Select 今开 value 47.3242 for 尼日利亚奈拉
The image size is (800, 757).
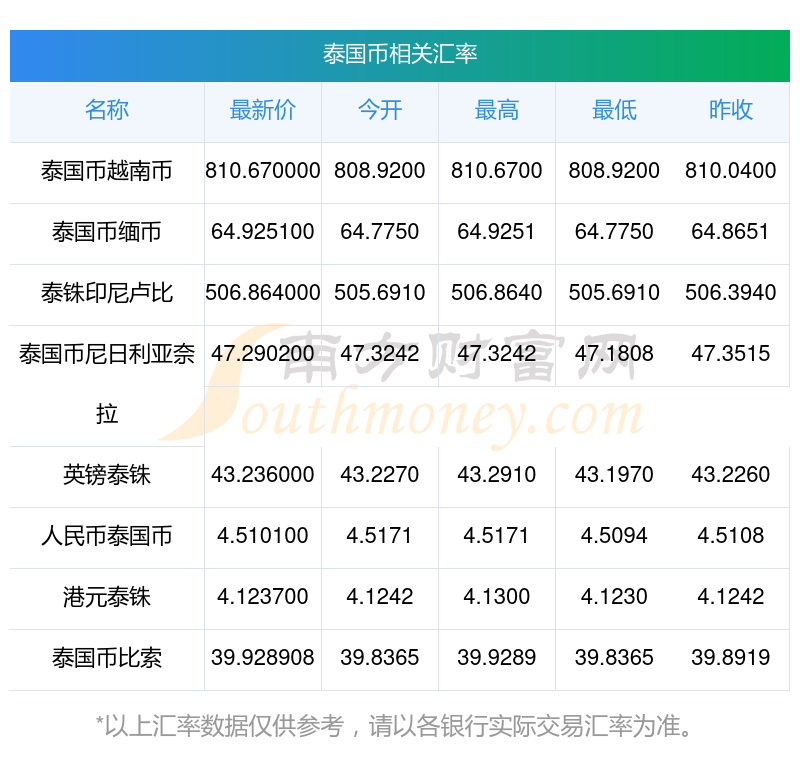coord(380,354)
